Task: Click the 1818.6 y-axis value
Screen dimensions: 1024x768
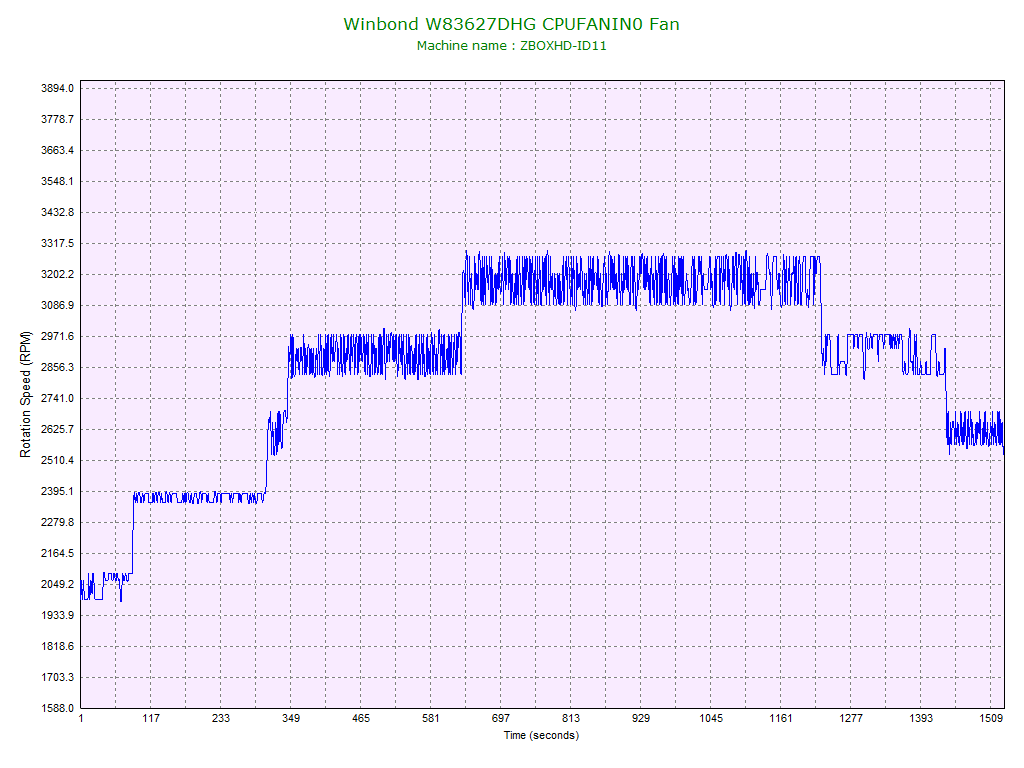Action: click(57, 647)
